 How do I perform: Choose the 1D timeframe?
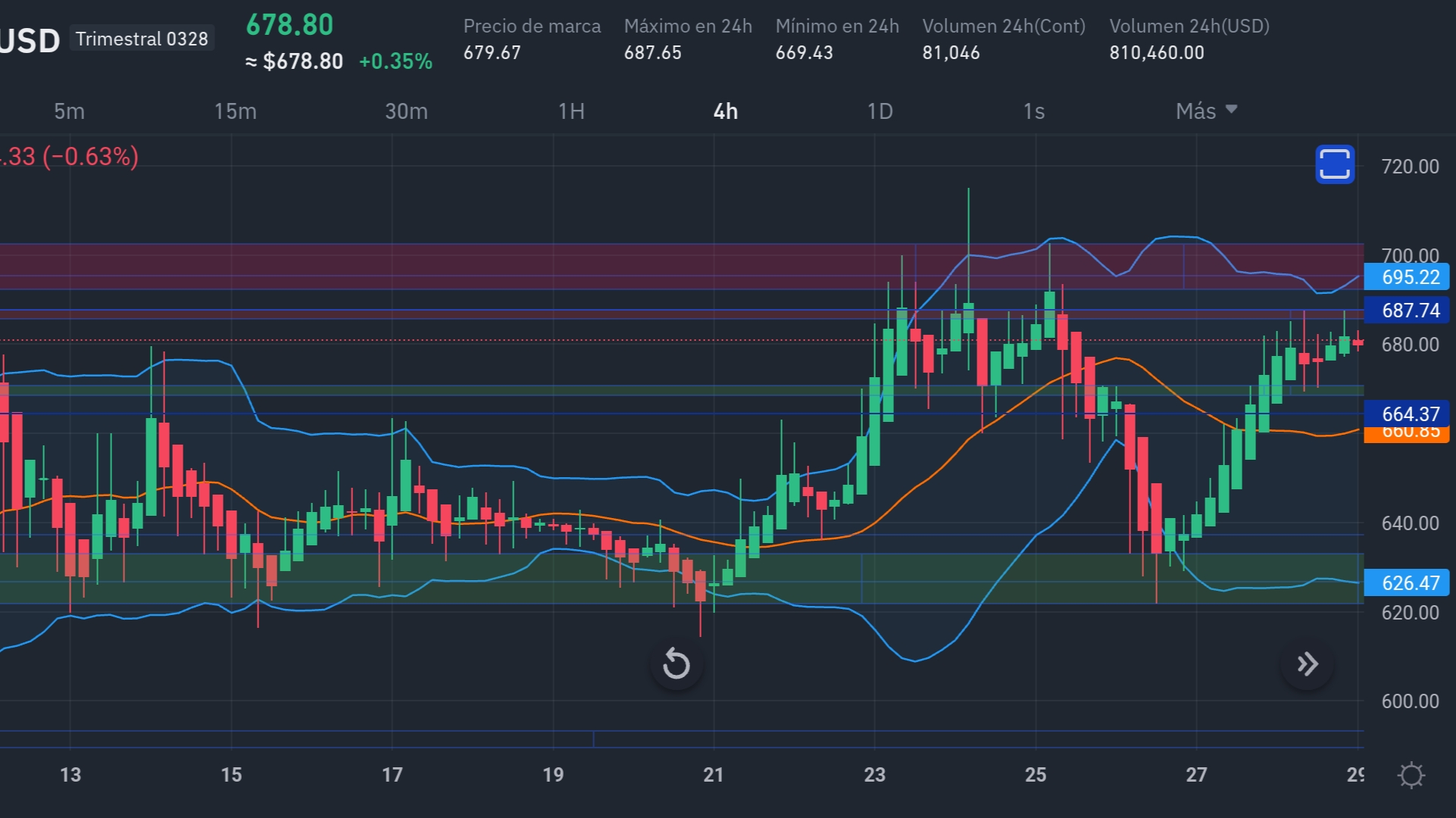(880, 111)
